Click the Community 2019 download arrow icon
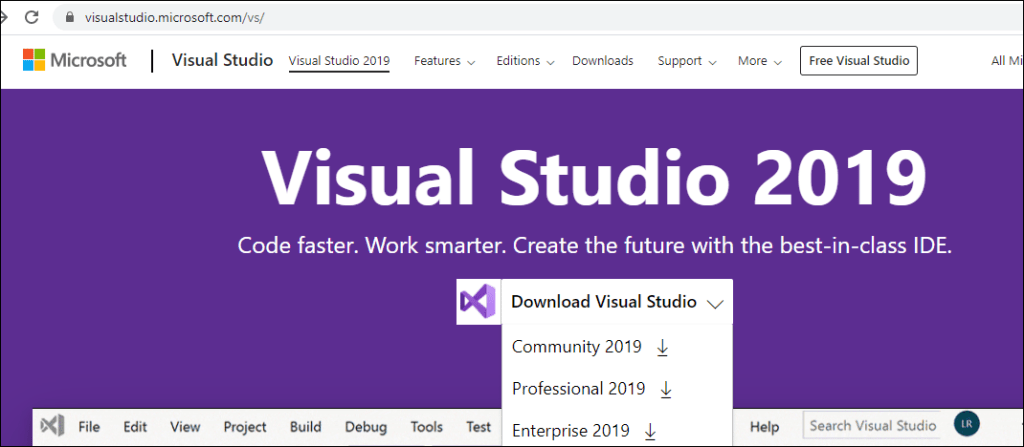Screen dimensions: 1024x447 pyautogui.click(x=662, y=348)
